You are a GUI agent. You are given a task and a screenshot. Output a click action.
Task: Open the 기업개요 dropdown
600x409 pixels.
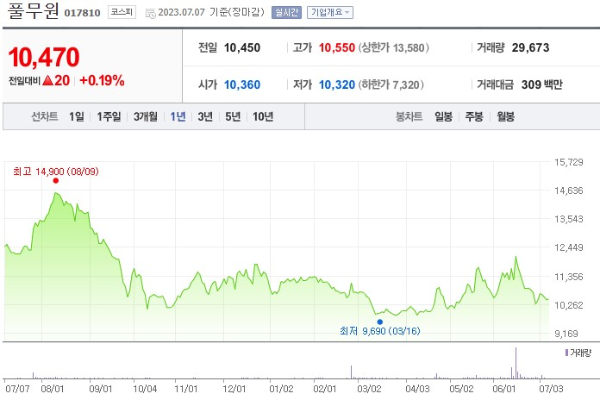coord(330,12)
